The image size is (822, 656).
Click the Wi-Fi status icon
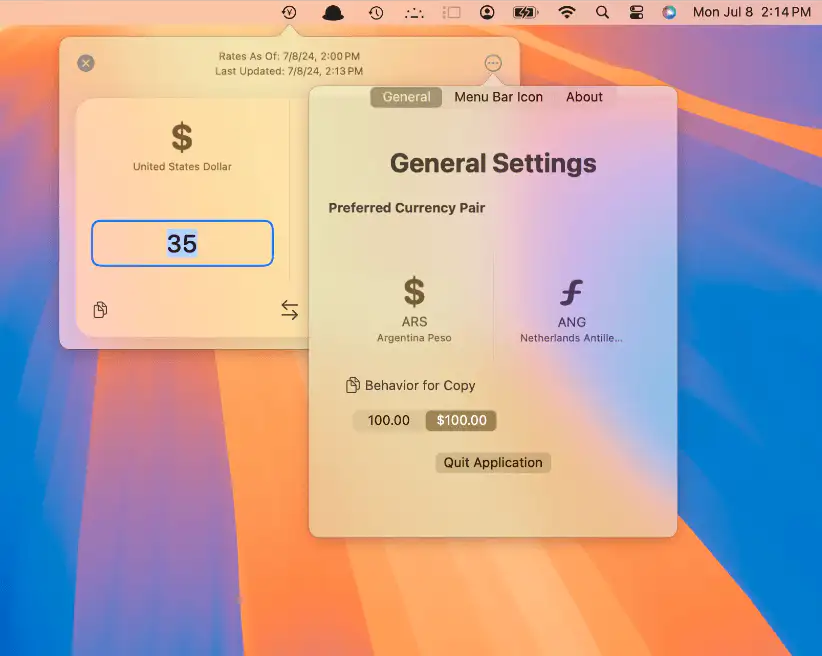[567, 13]
